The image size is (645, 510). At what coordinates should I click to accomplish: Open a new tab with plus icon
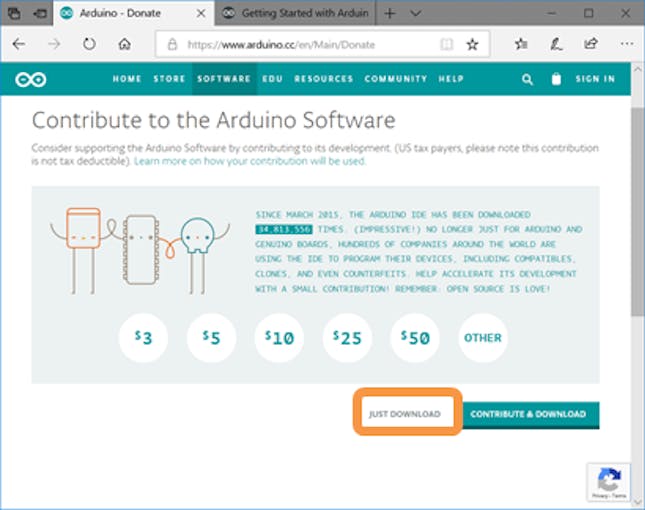pos(389,14)
